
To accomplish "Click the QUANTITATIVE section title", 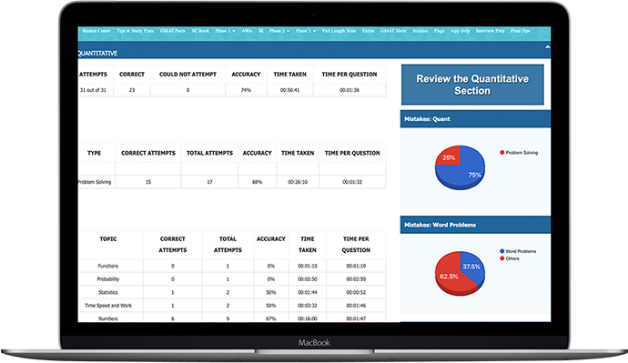I will coord(97,53).
